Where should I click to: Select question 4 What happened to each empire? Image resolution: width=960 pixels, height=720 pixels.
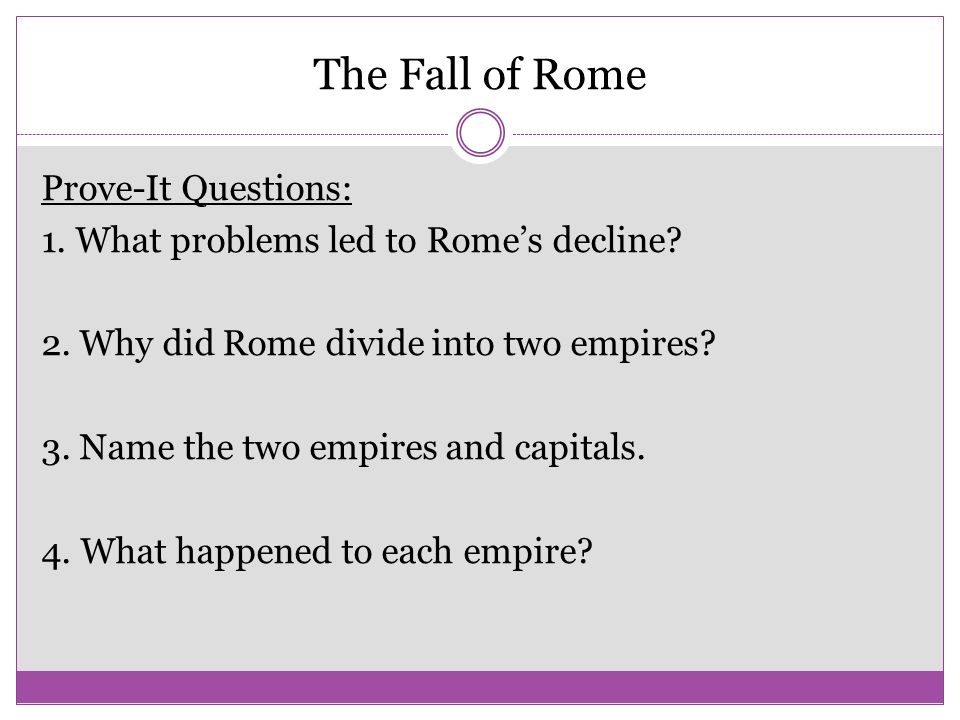pyautogui.click(x=317, y=552)
